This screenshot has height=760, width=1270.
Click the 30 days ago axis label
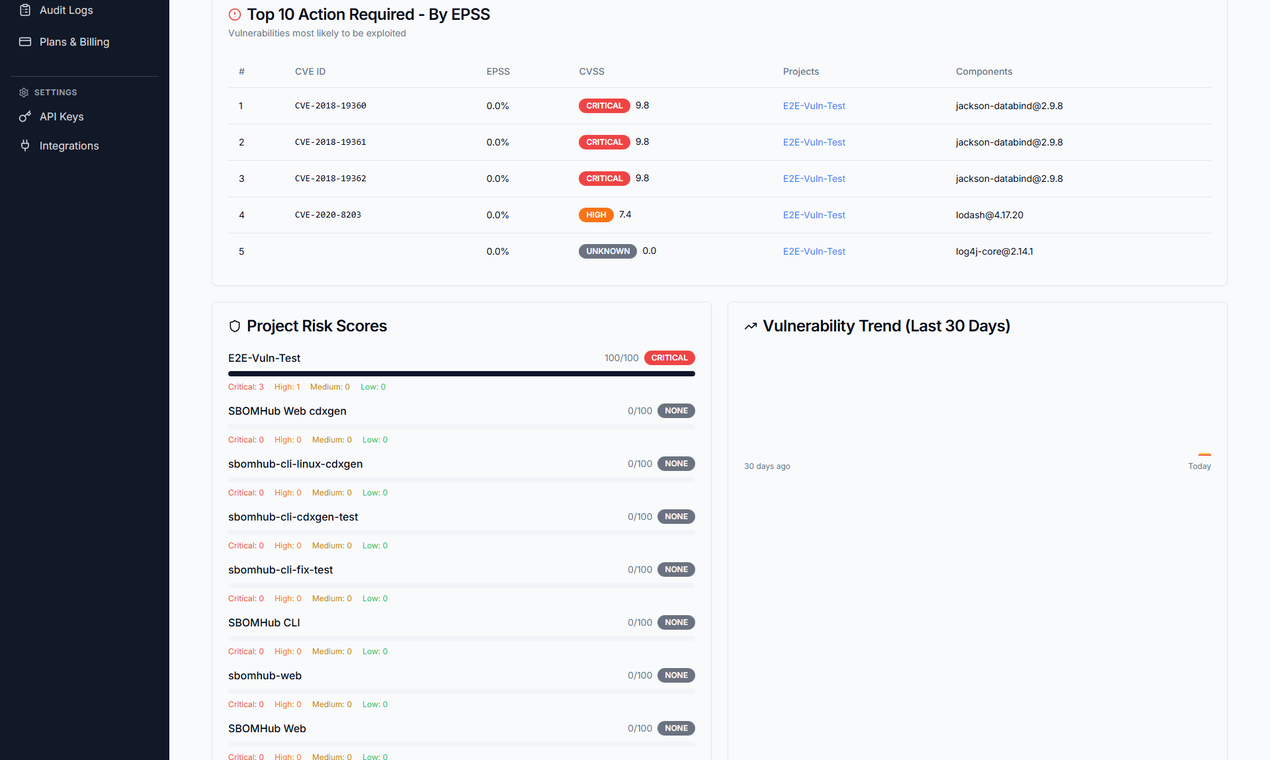[767, 467]
